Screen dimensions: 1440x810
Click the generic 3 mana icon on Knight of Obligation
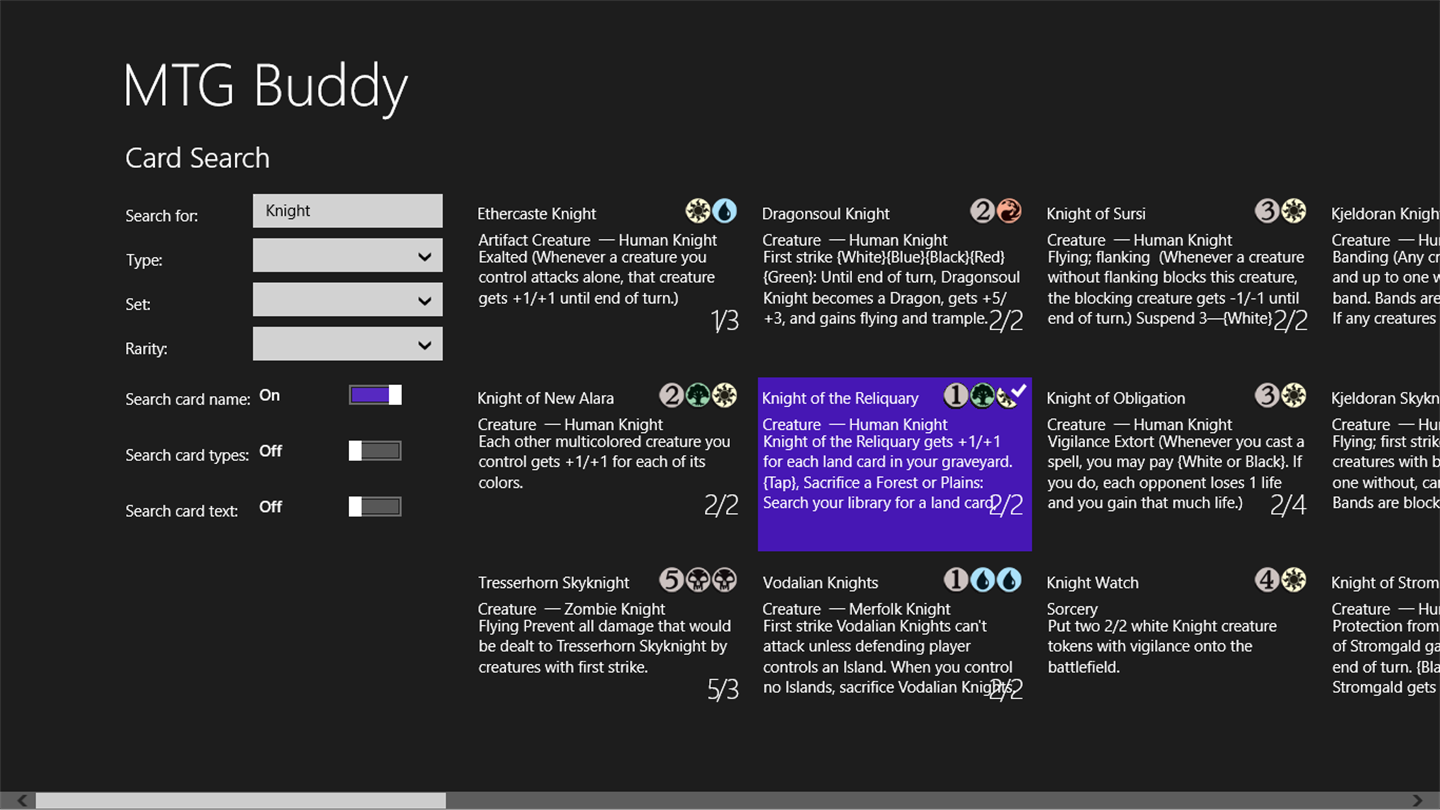point(1267,396)
